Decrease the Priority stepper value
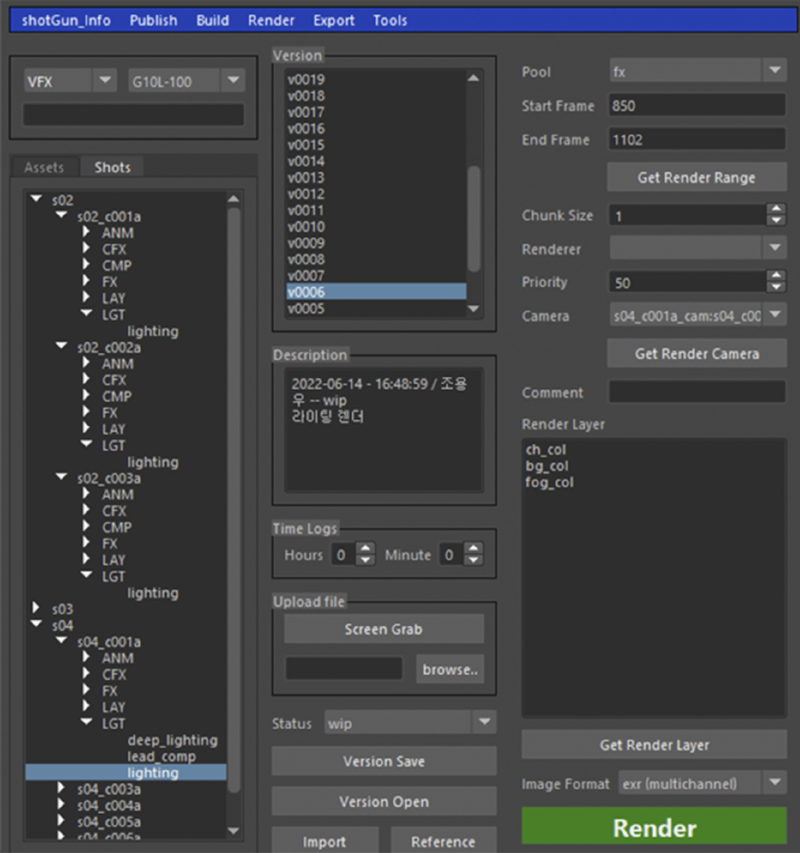Screen dimensions: 800x853 [776, 288]
